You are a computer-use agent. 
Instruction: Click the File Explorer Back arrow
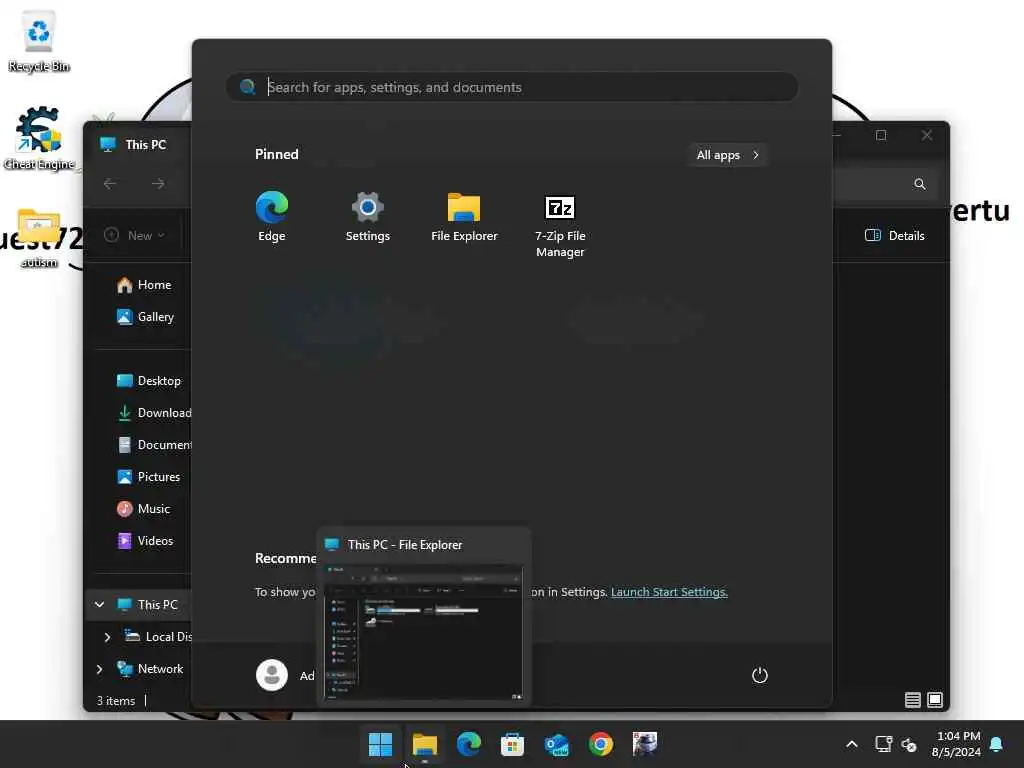click(110, 184)
